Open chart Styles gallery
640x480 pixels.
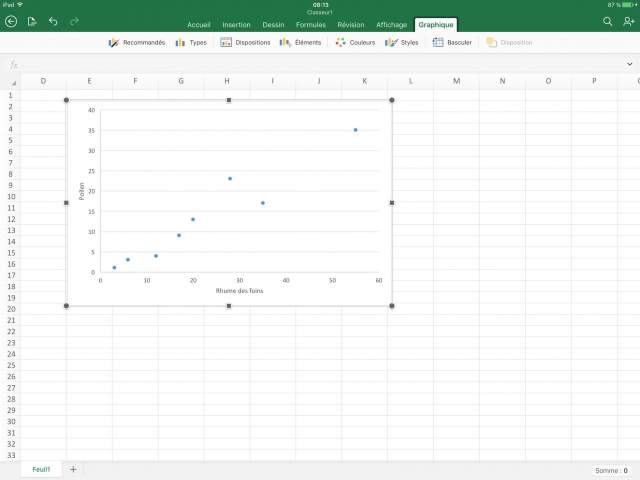tap(402, 43)
